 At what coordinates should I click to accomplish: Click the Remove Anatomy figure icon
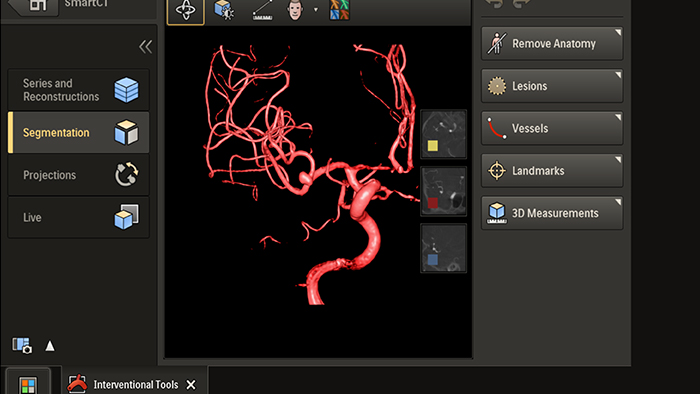coord(496,43)
